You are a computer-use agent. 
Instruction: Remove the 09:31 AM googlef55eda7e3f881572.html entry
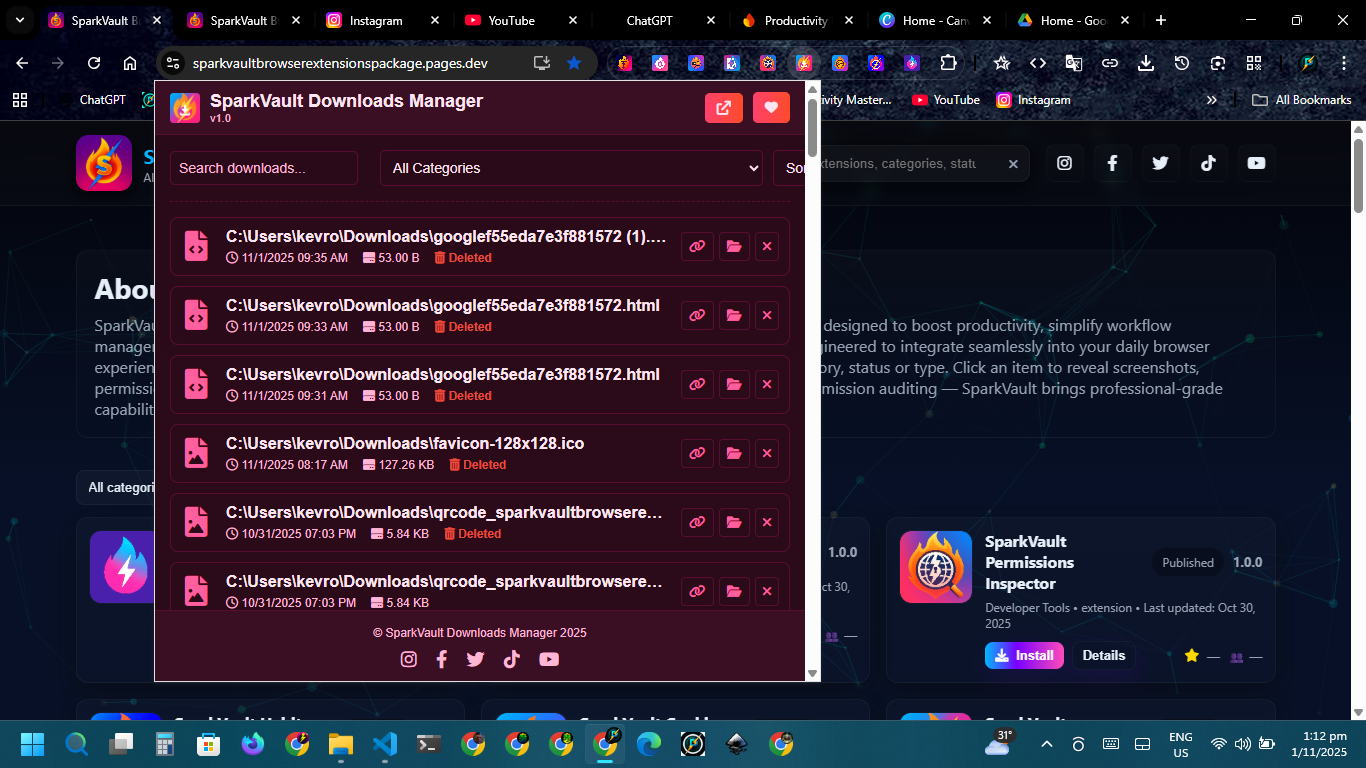click(767, 384)
